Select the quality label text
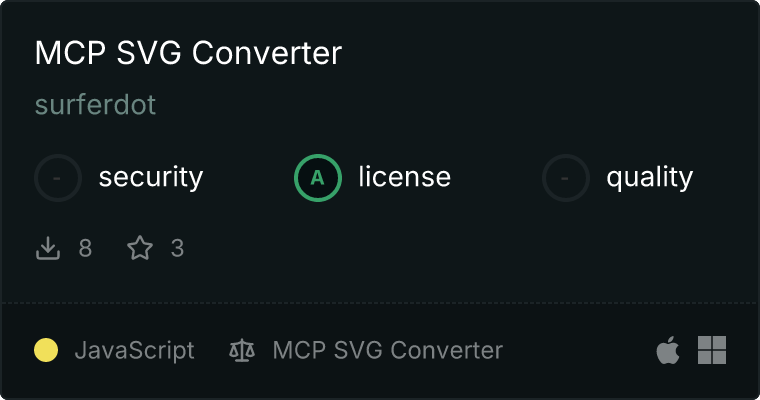The image size is (760, 400). (x=649, y=178)
